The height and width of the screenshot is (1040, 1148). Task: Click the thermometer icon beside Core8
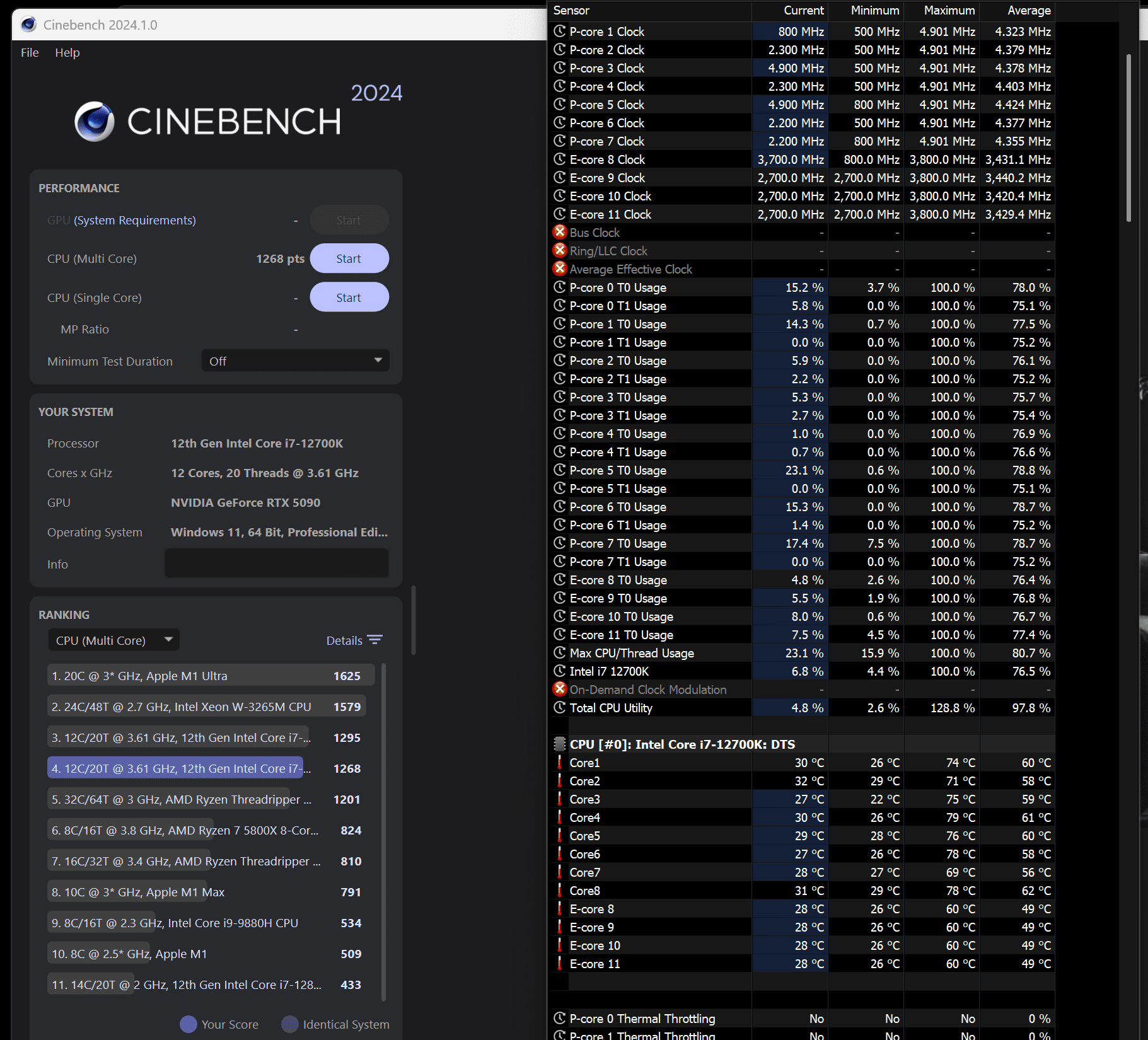559,890
